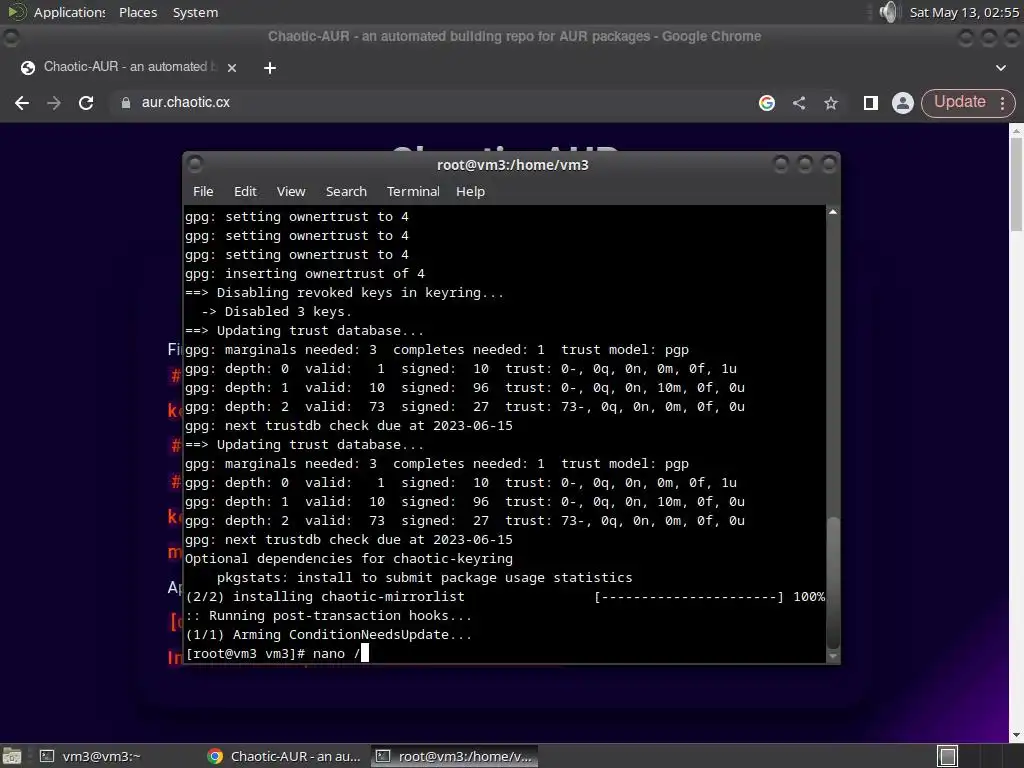The width and height of the screenshot is (1024, 768).
Task: Open the terminal View menu
Action: coord(291,191)
